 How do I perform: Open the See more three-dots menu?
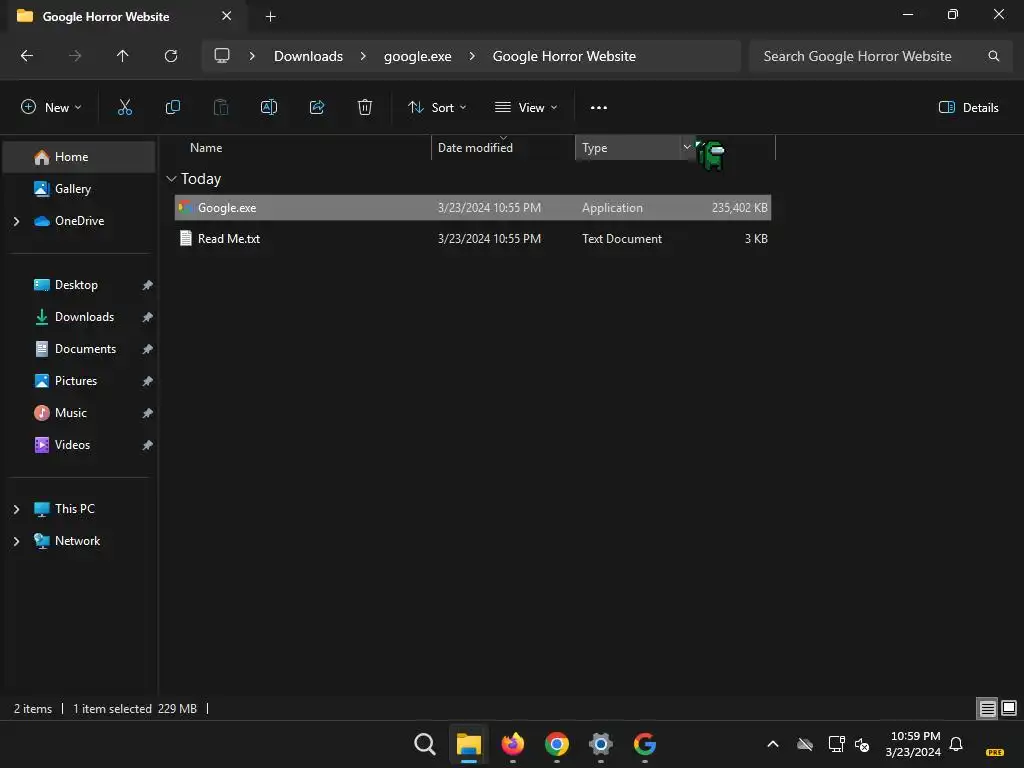(x=599, y=108)
